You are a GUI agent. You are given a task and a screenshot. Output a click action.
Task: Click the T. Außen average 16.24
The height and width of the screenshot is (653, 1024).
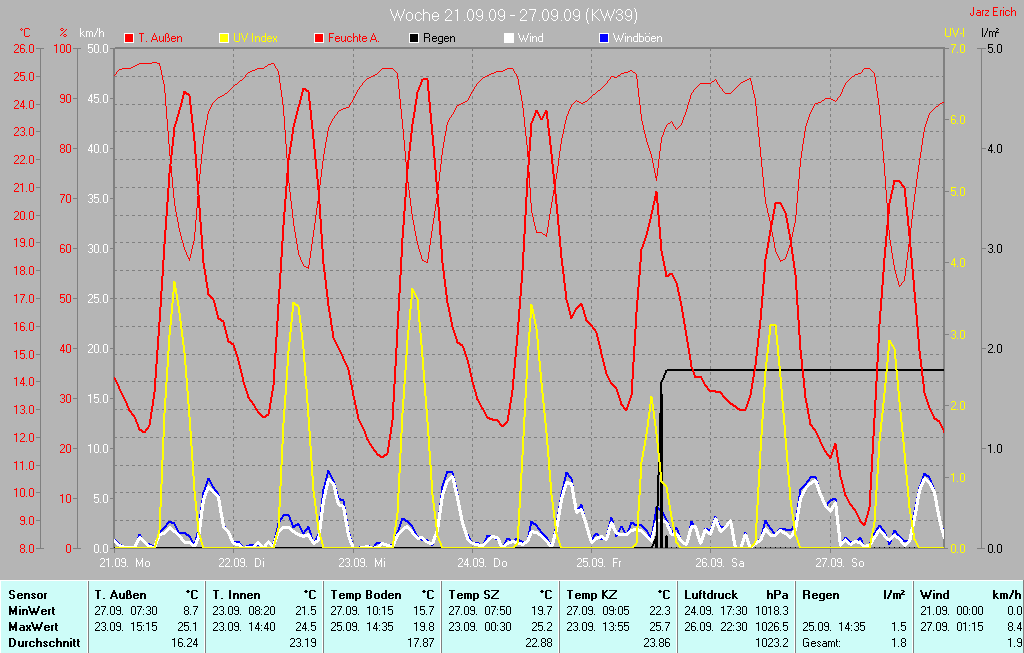[x=185, y=643]
